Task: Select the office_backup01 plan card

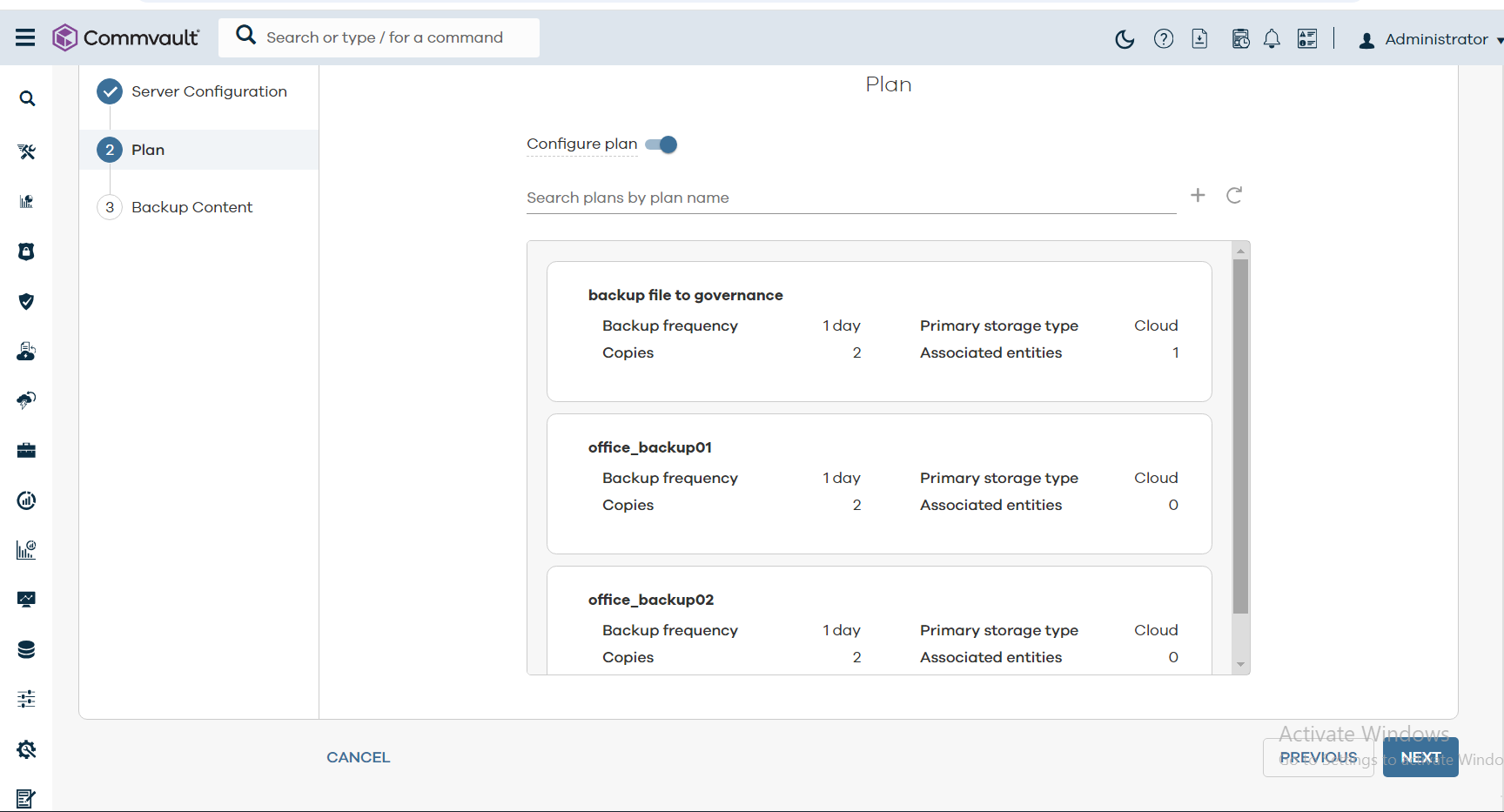Action: [879, 483]
